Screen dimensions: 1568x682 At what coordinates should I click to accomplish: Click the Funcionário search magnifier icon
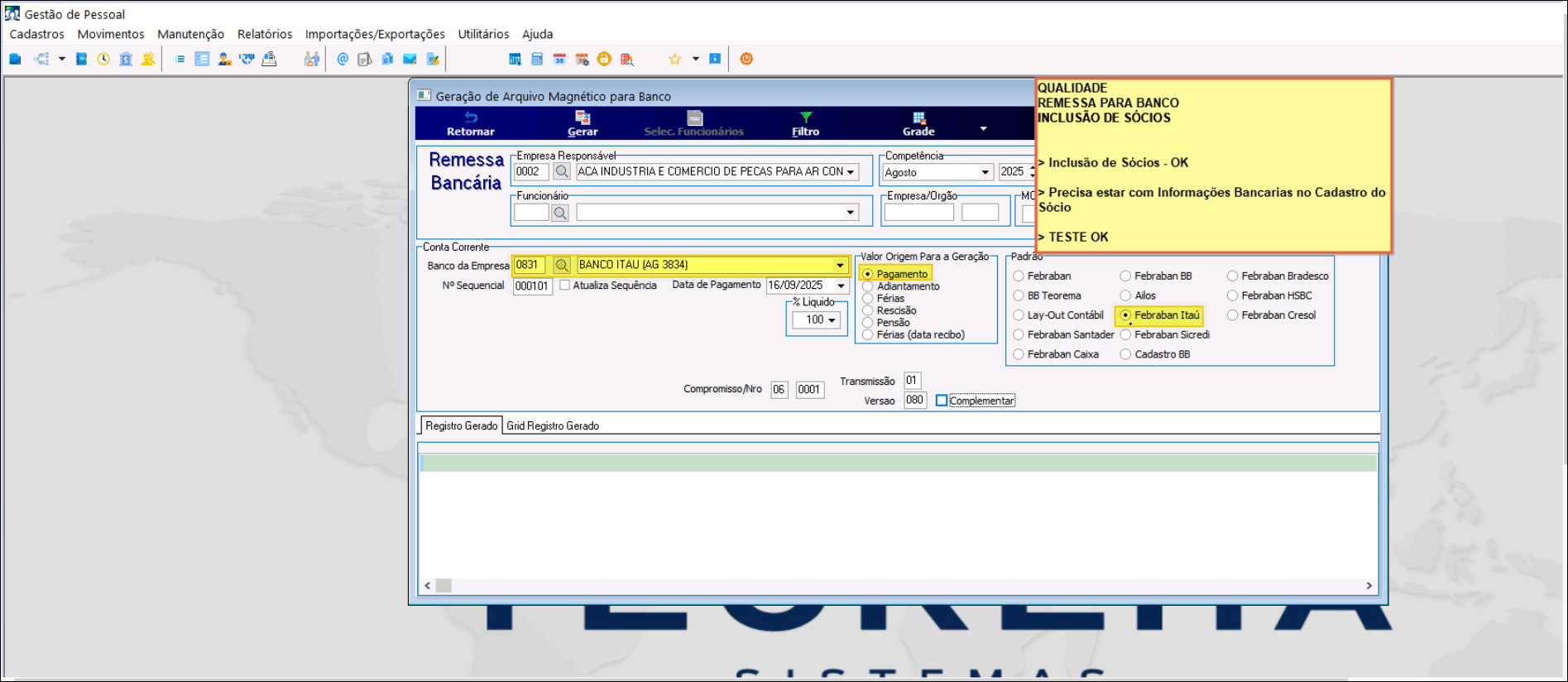click(560, 213)
